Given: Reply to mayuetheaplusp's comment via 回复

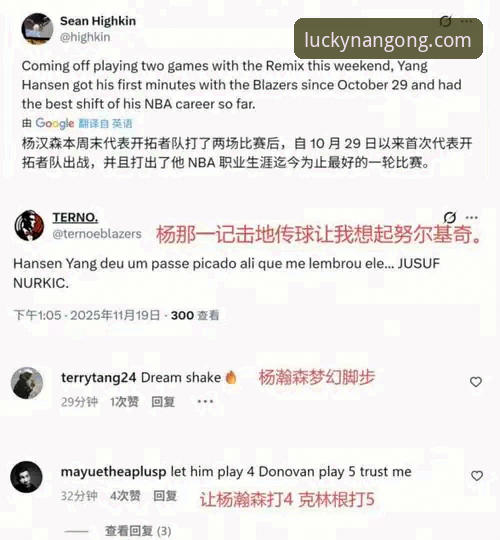Looking at the screenshot, I should point(165,496).
